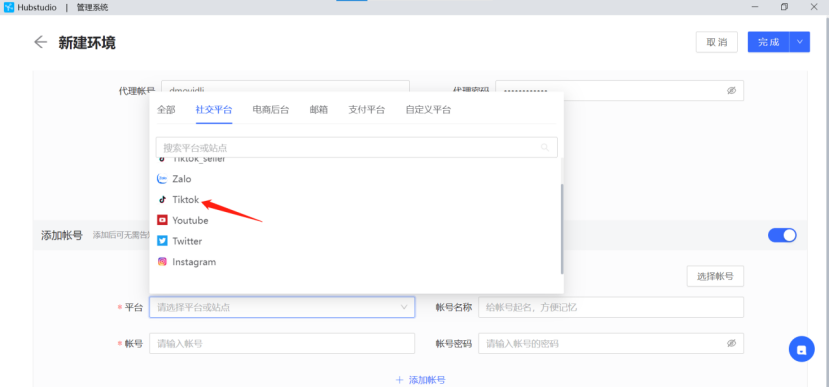830x388 pixels.
Task: Click the blue 完成 button
Action: click(x=769, y=42)
